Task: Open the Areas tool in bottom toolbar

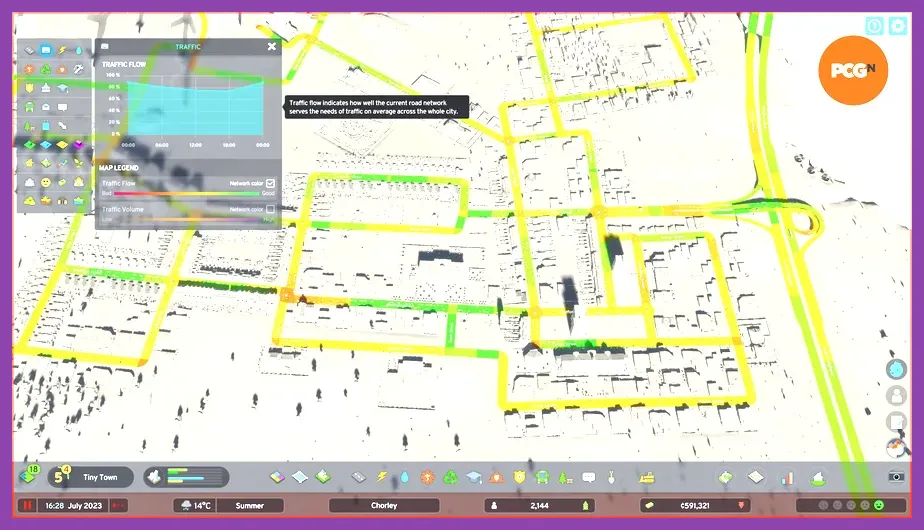Action: point(300,476)
